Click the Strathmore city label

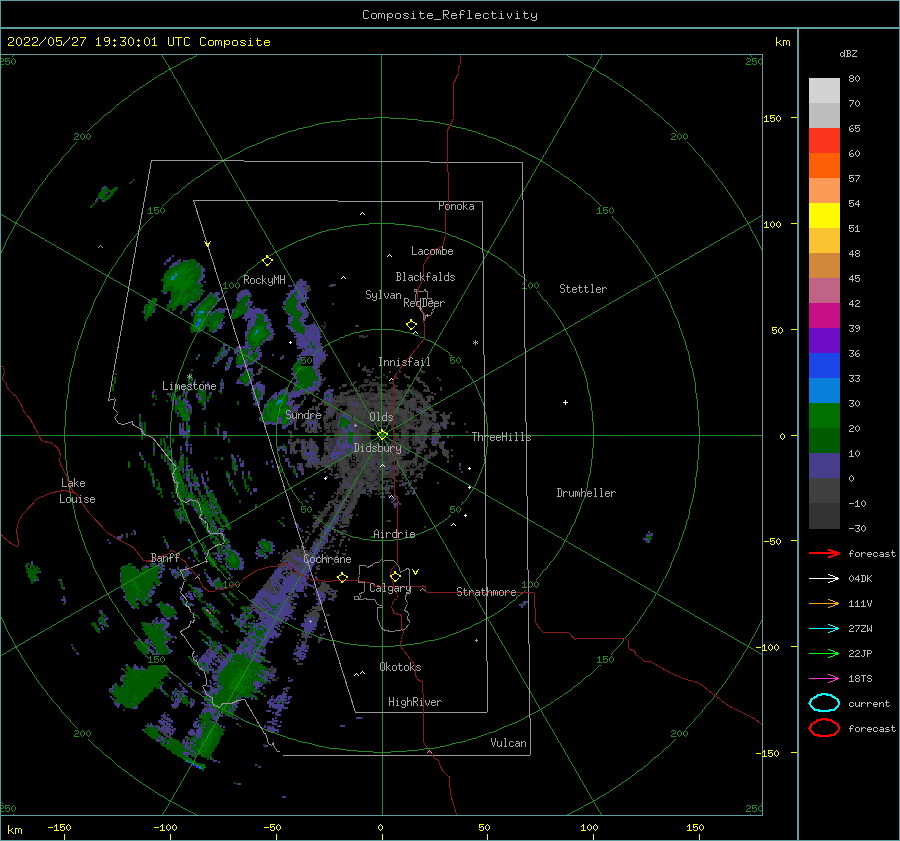(486, 592)
